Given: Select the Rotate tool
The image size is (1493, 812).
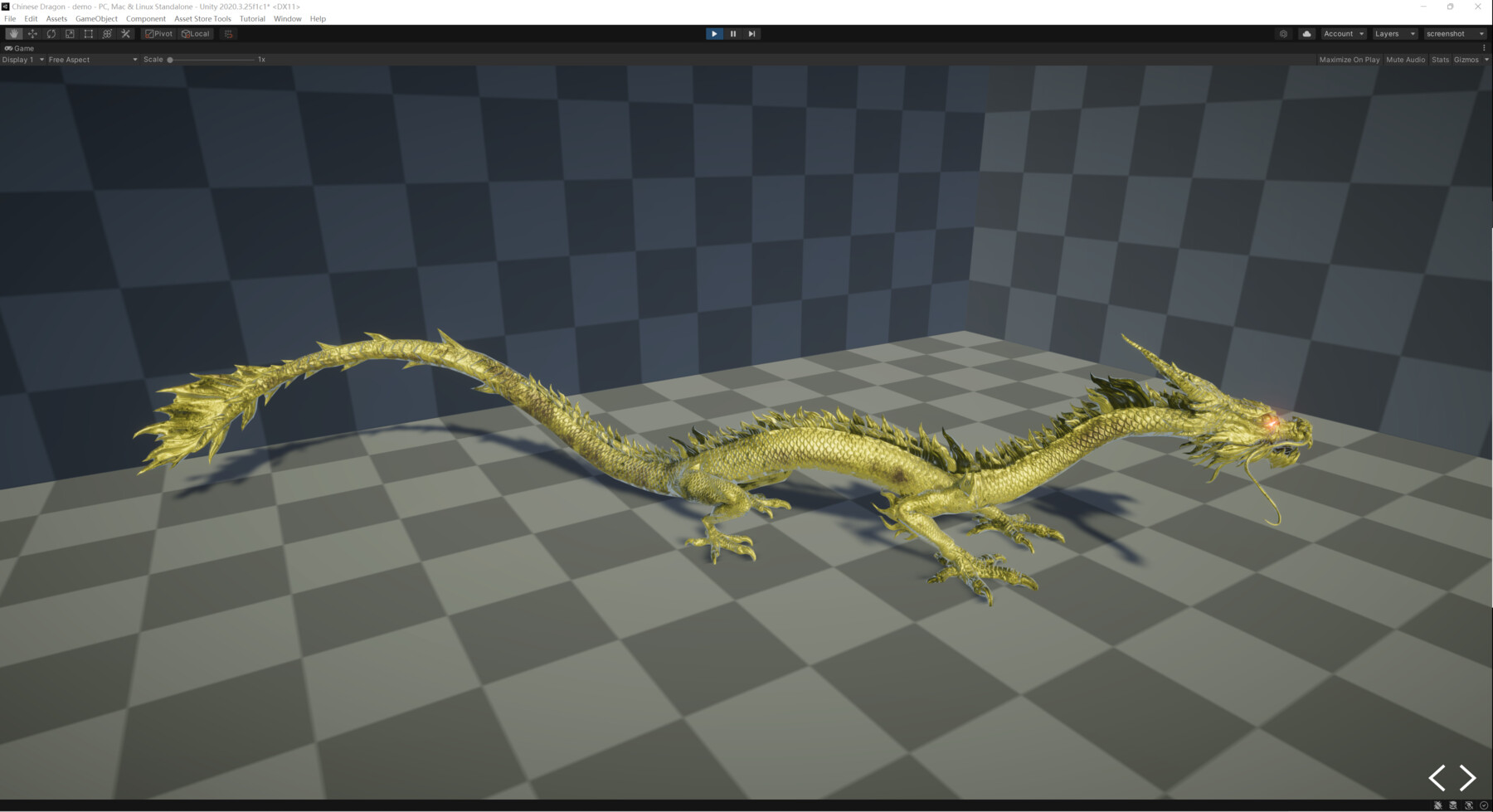Looking at the screenshot, I should pyautogui.click(x=51, y=34).
